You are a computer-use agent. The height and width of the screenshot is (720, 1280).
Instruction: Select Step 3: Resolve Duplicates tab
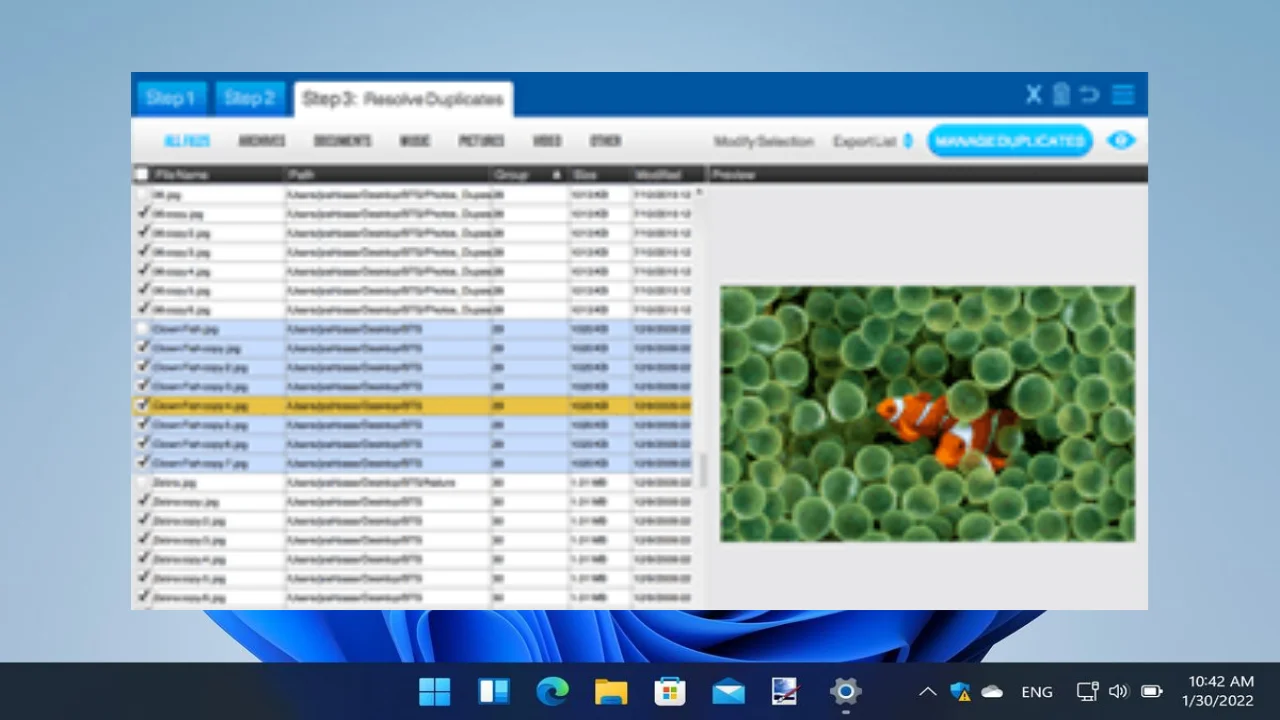point(403,99)
